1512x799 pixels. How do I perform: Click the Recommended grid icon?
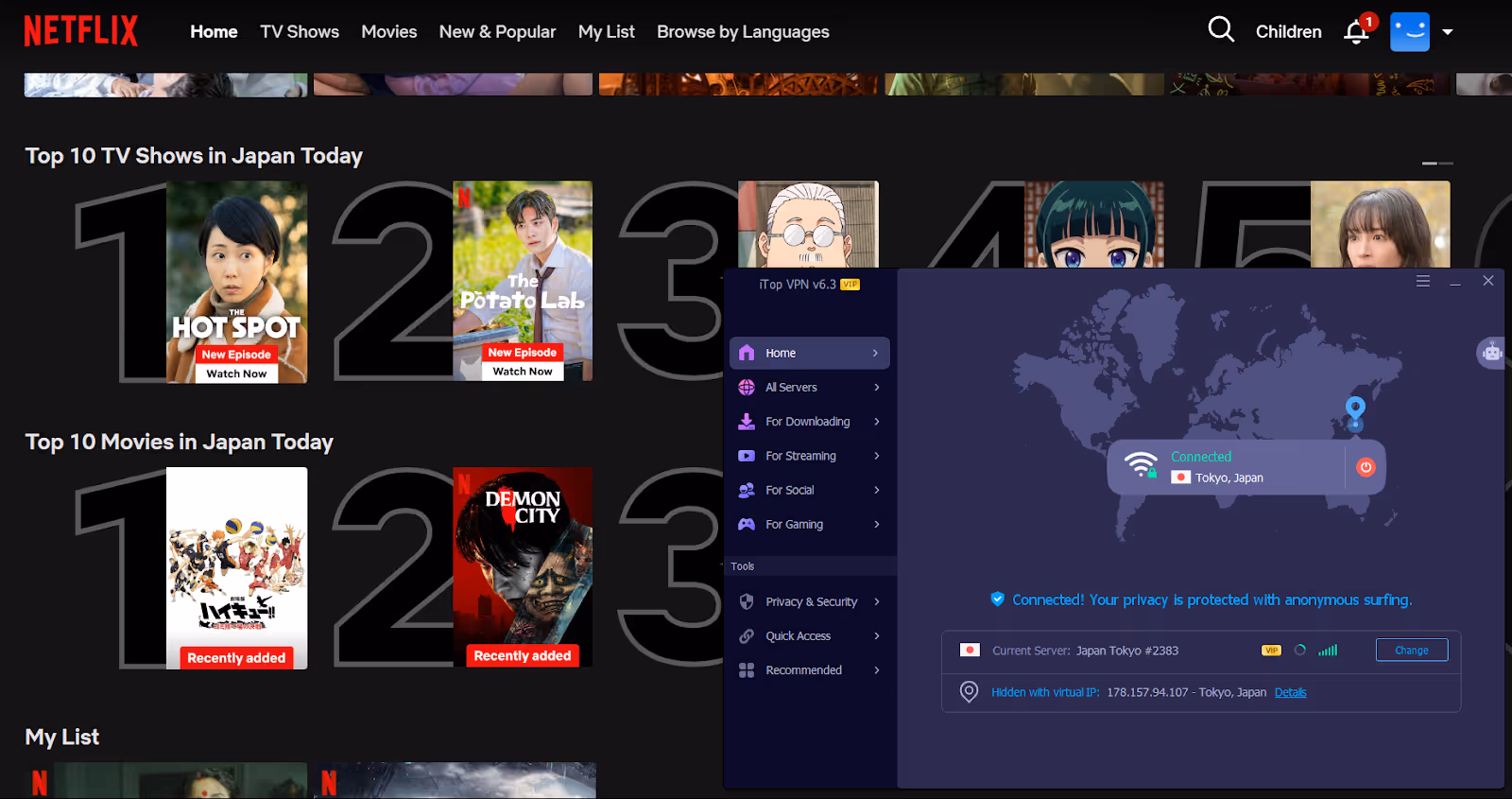coord(747,670)
